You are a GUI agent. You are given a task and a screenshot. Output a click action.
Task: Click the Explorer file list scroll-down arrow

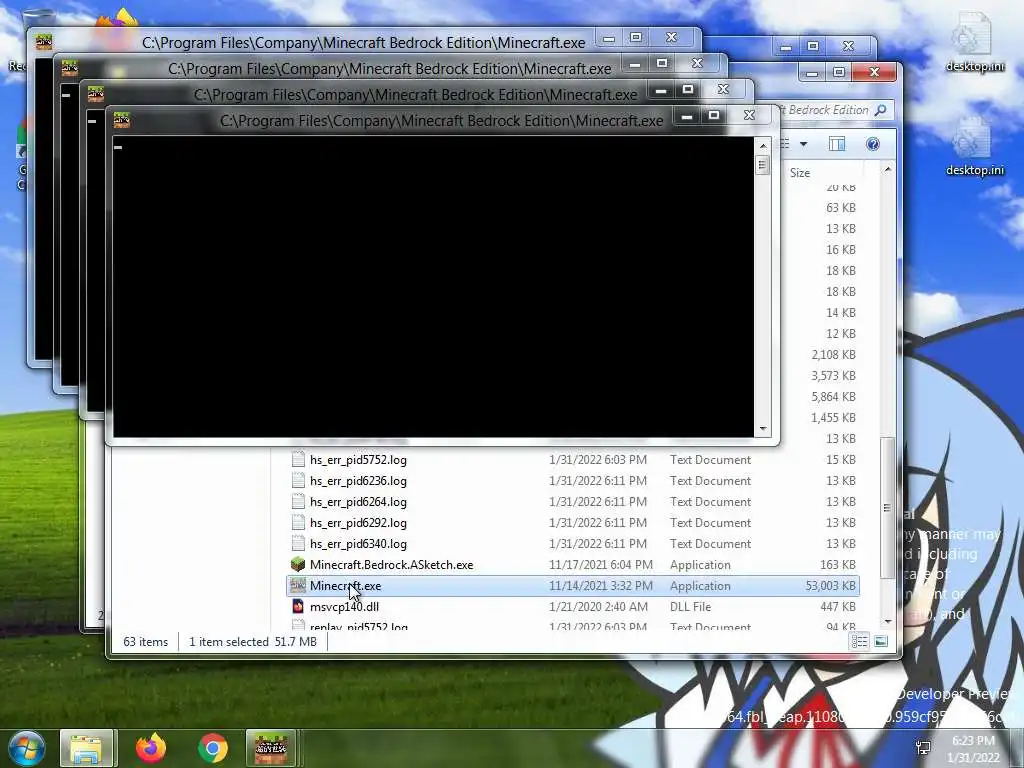tap(888, 622)
